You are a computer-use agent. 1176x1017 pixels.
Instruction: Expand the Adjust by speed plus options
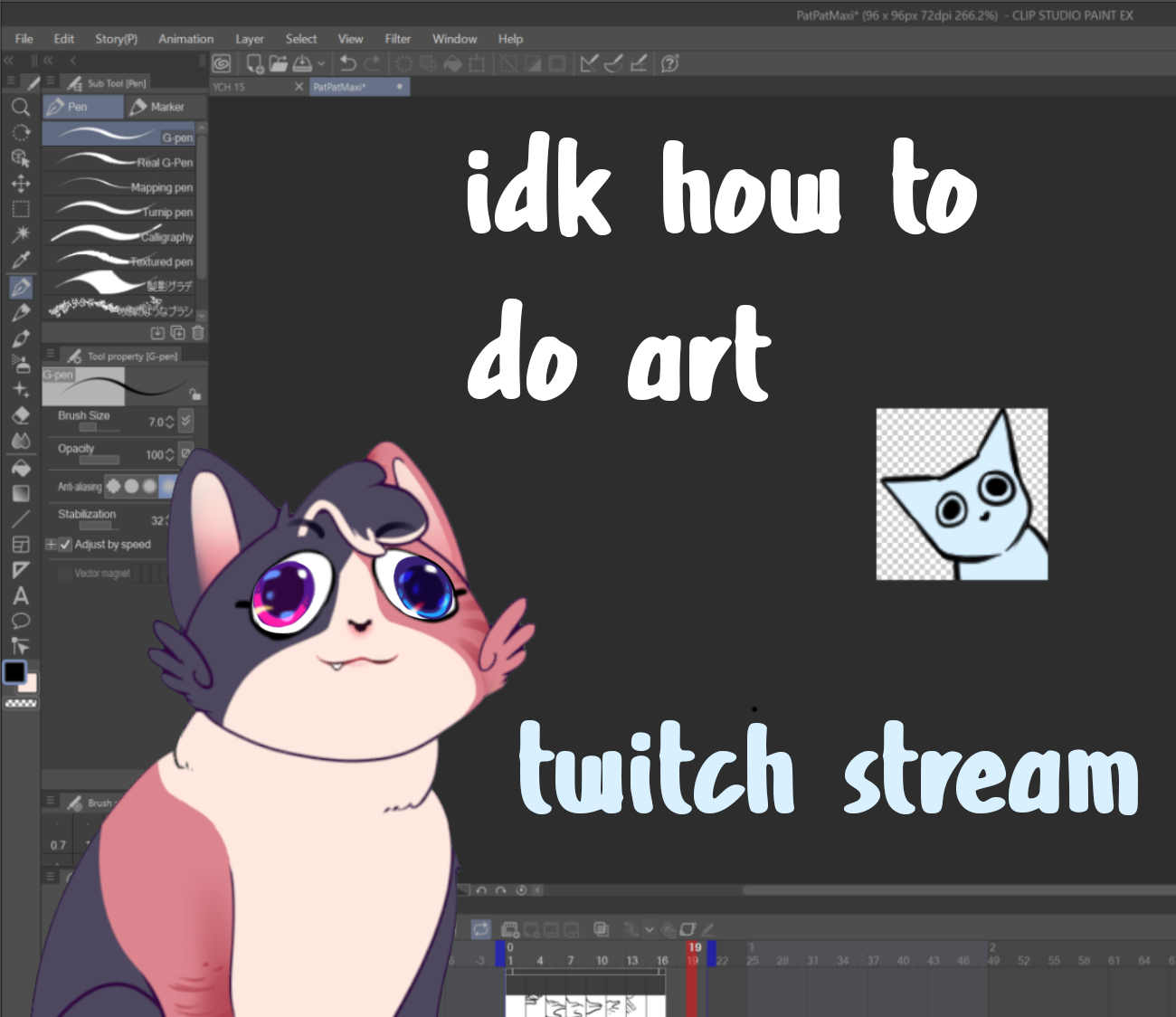[x=52, y=545]
